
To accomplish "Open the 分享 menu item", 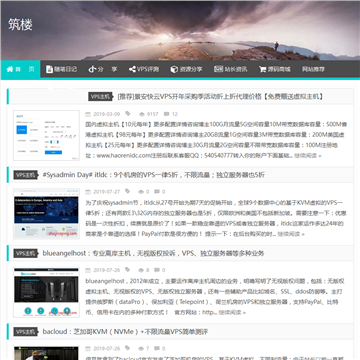I will pos(103,69).
